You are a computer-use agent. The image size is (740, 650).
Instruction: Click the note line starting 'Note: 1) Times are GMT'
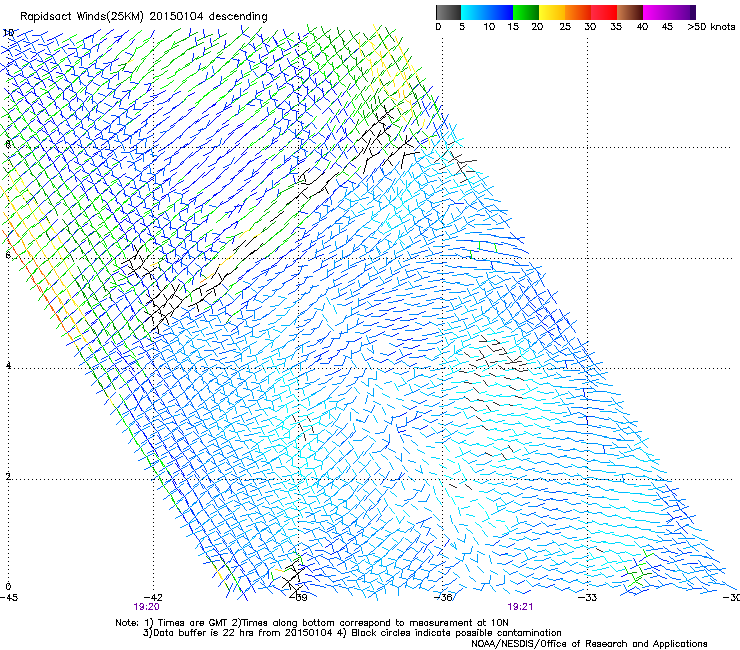coord(312,623)
